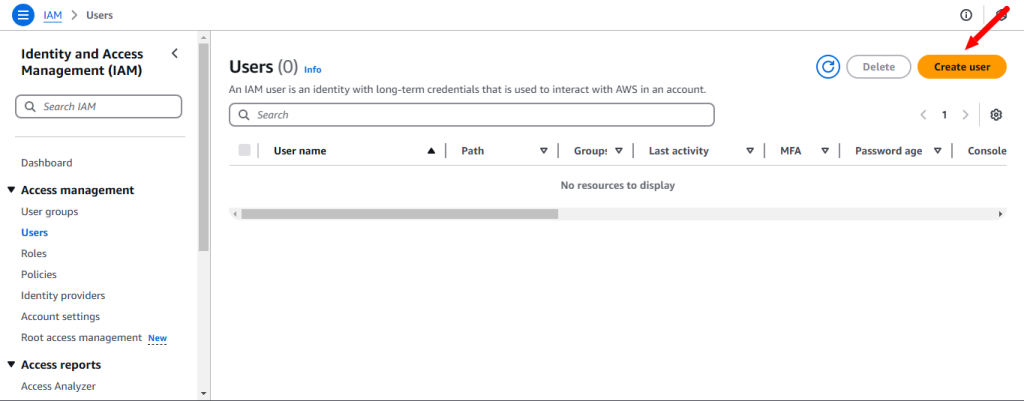Screen dimensions: 1024x401
Task: Select Users in sidebar
Action: point(35,233)
